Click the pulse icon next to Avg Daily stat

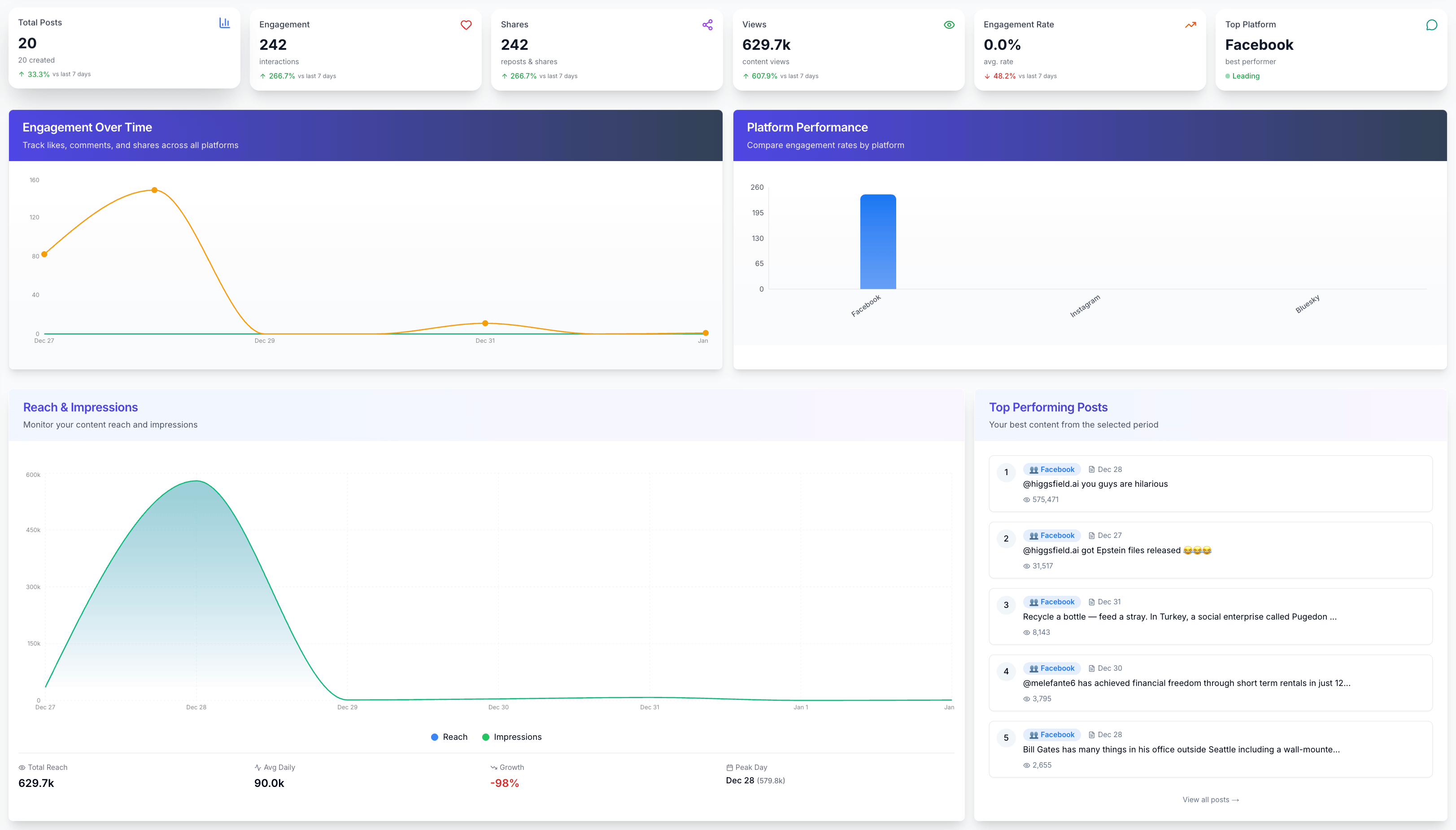tap(257, 767)
